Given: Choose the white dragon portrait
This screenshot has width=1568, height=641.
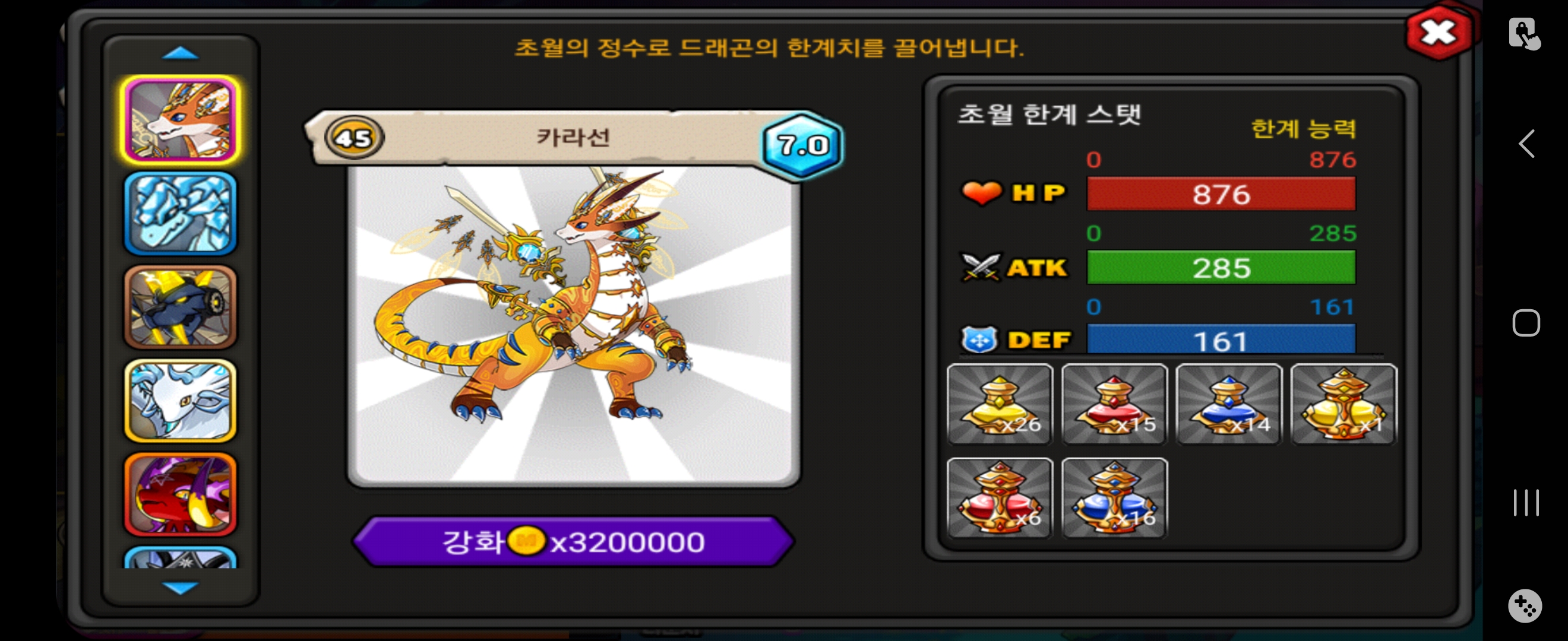Looking at the screenshot, I should [x=180, y=401].
